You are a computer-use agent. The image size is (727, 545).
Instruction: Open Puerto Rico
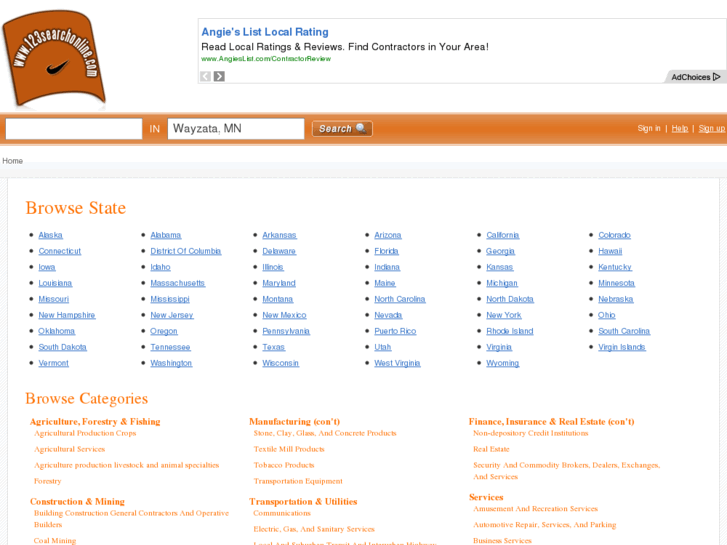click(395, 331)
